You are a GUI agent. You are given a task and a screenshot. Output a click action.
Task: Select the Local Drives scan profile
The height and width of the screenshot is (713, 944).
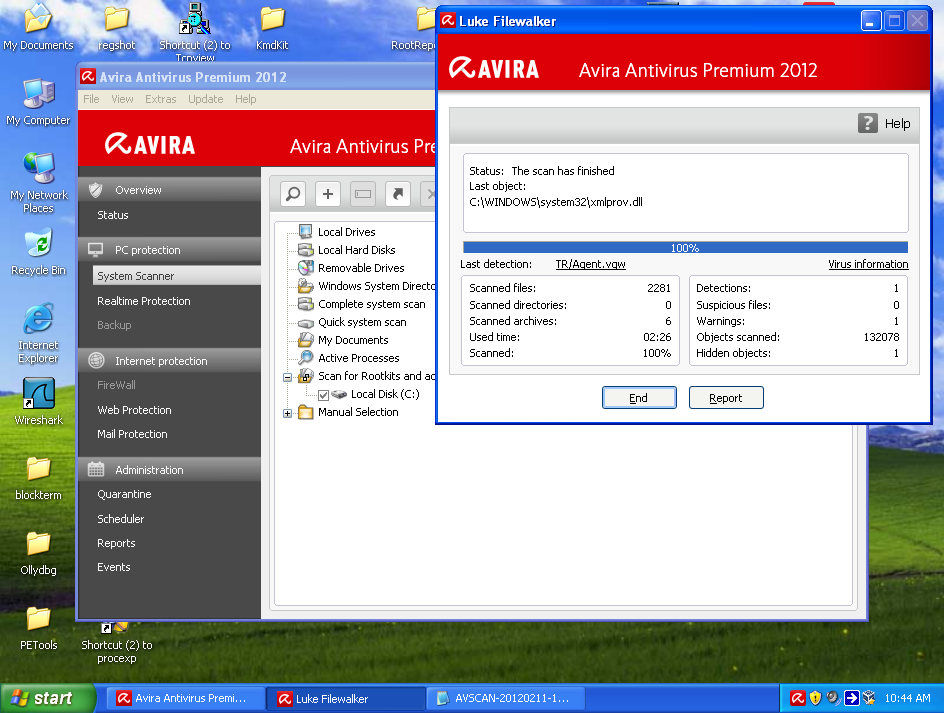pyautogui.click(x=337, y=232)
